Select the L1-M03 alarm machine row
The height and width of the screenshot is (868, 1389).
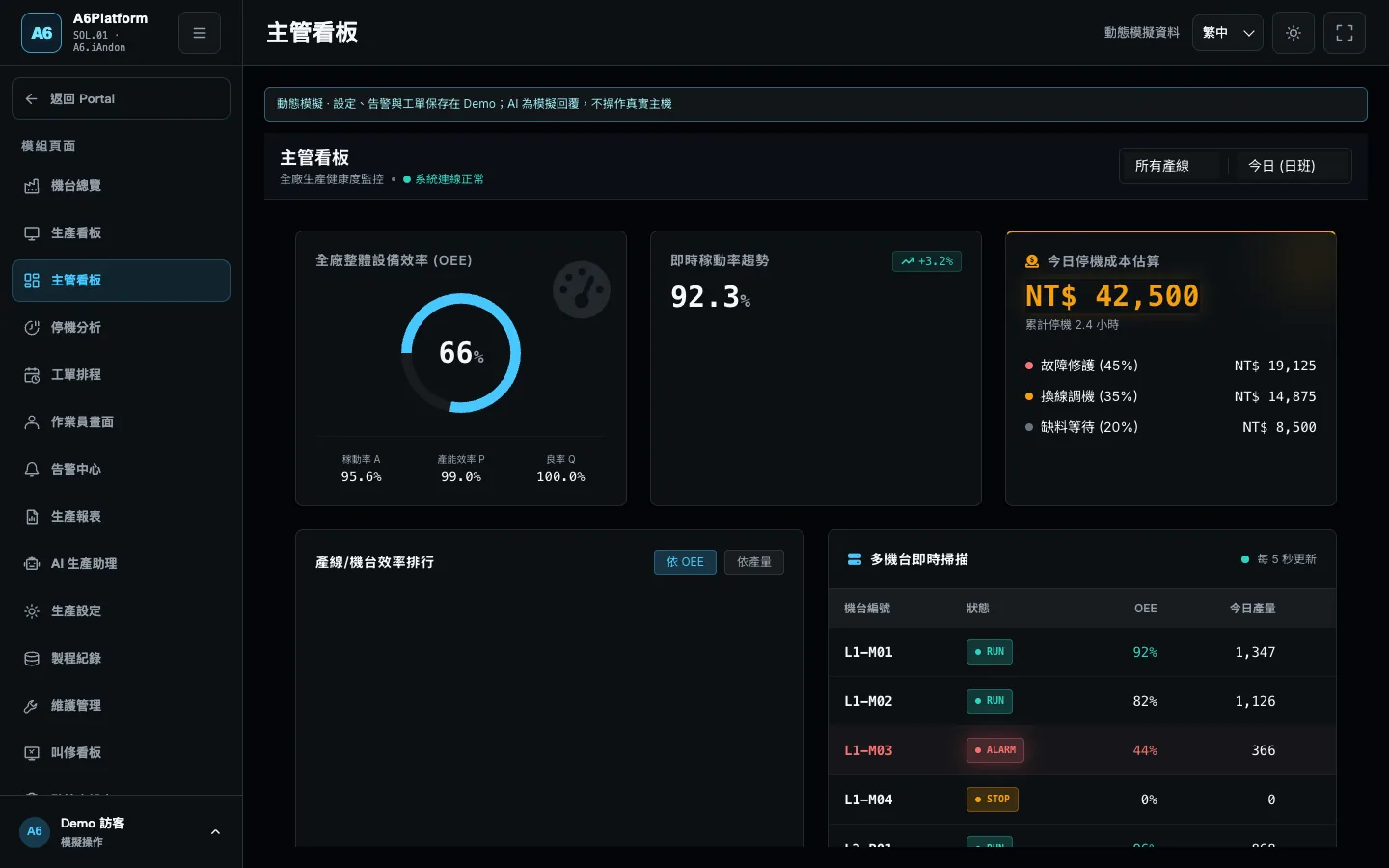[1082, 750]
